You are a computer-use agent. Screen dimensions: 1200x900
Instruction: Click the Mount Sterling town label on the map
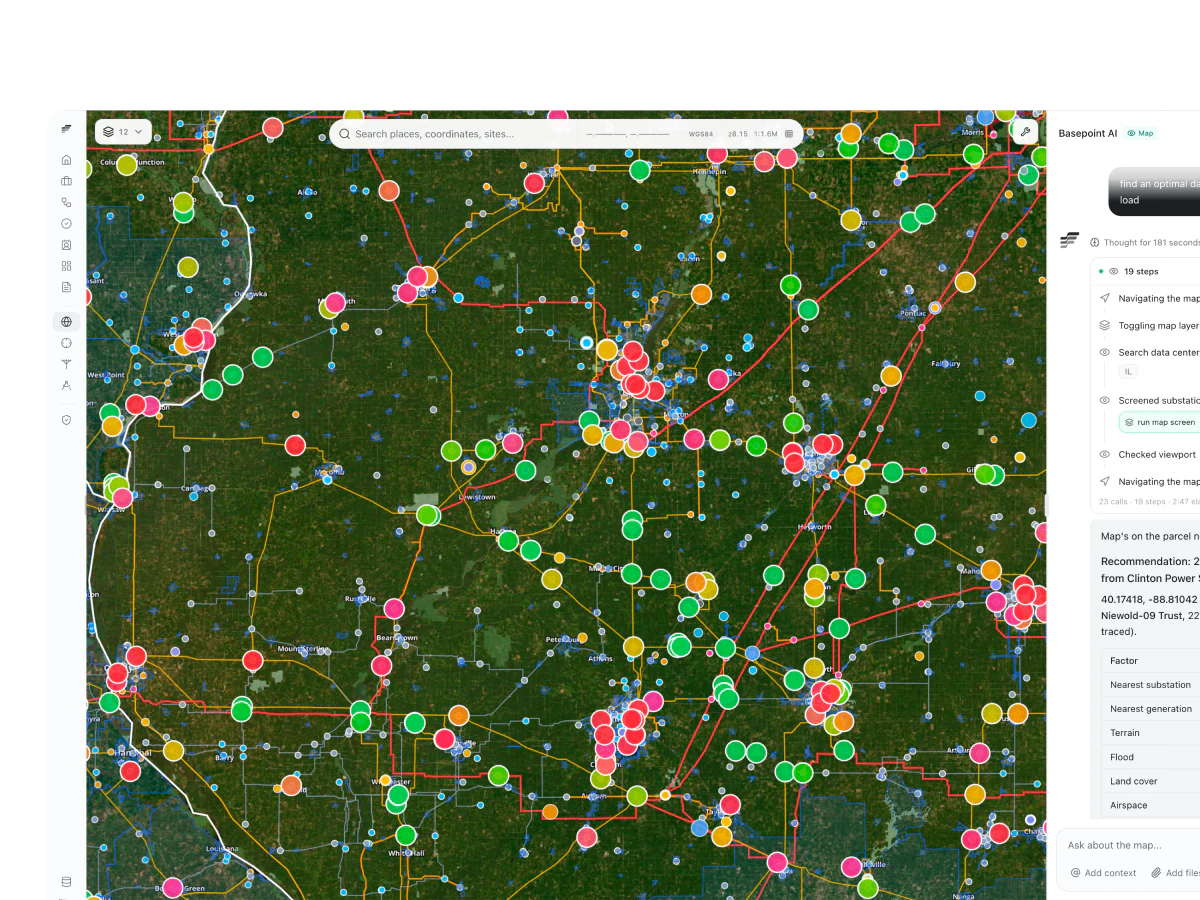[302, 649]
